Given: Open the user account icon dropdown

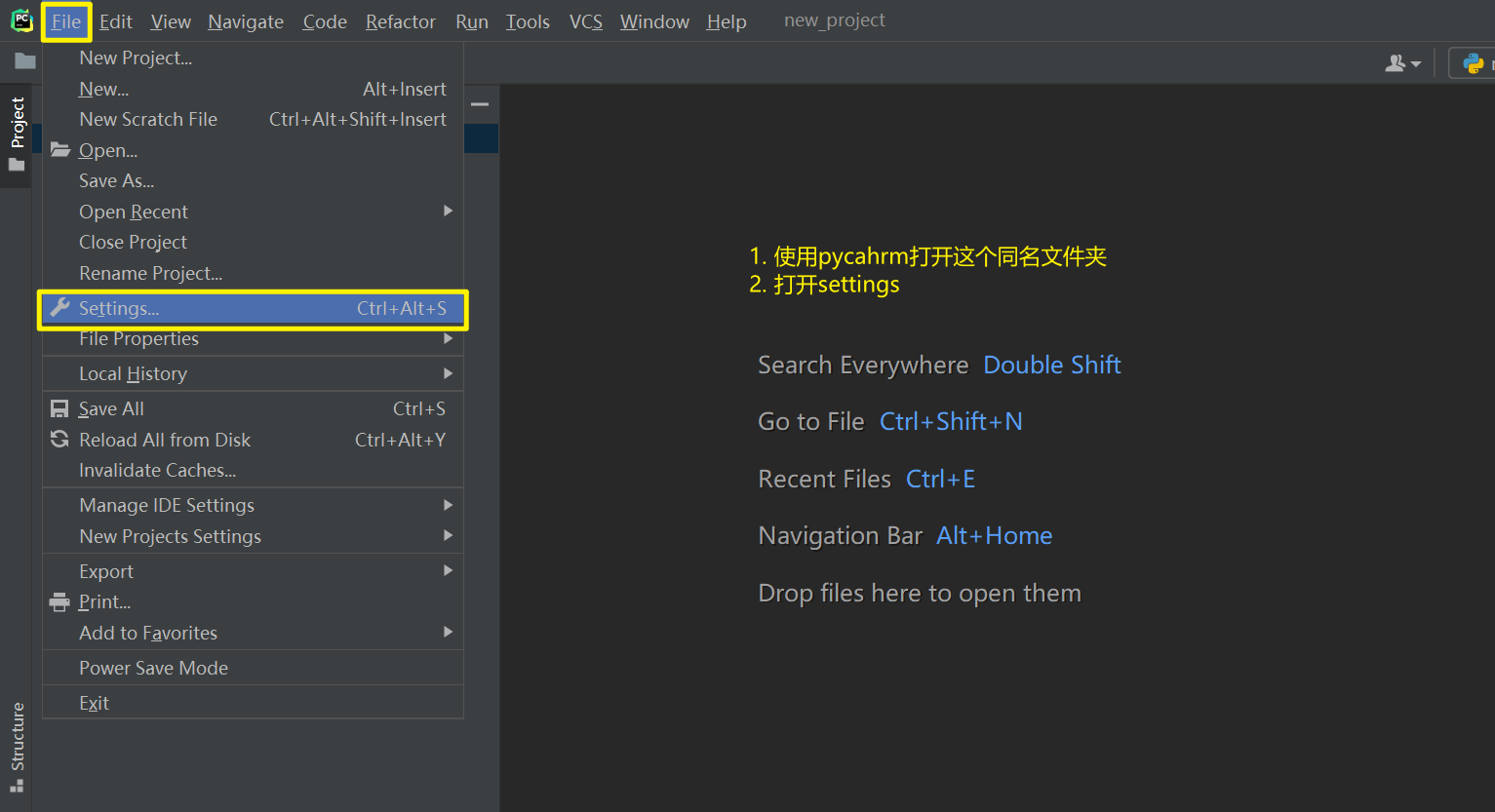Looking at the screenshot, I should [x=1402, y=63].
